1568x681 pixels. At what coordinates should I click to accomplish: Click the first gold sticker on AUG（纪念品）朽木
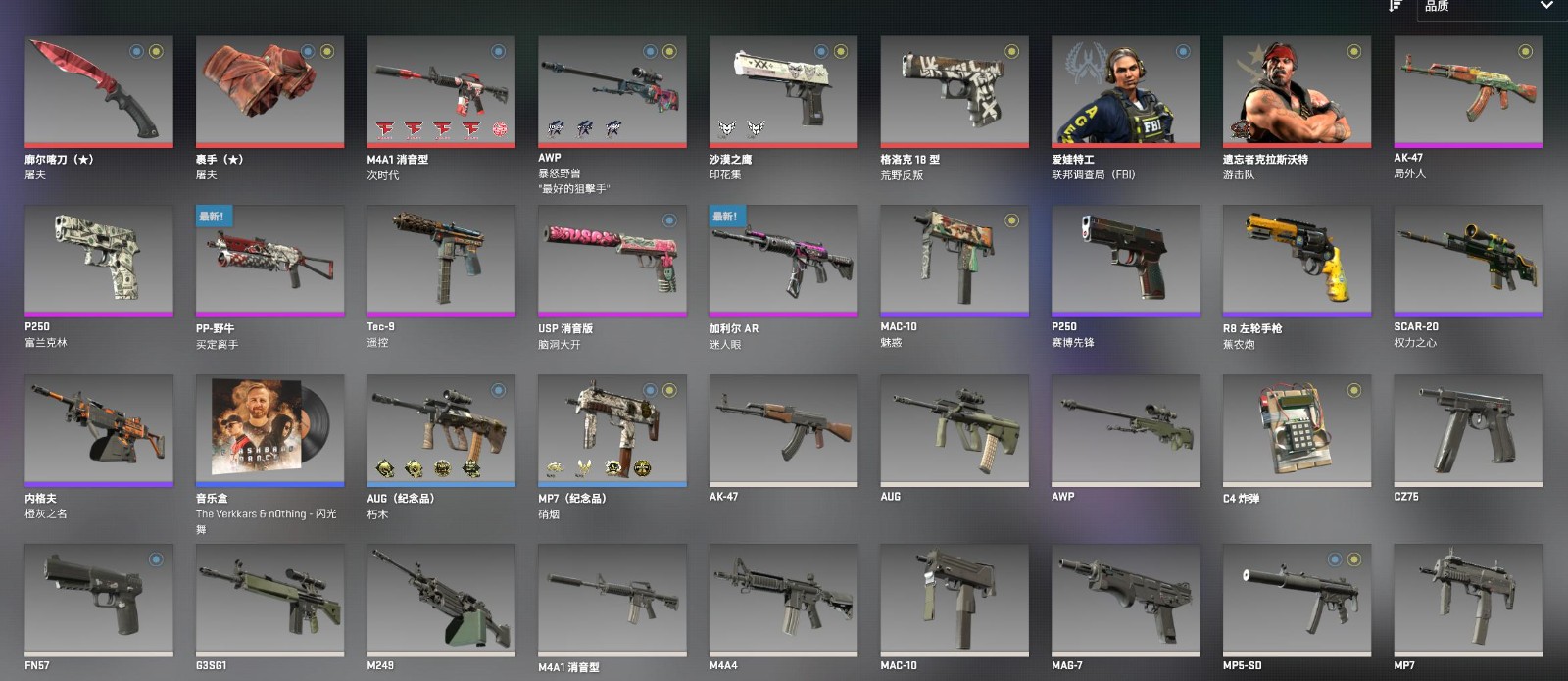click(x=385, y=467)
